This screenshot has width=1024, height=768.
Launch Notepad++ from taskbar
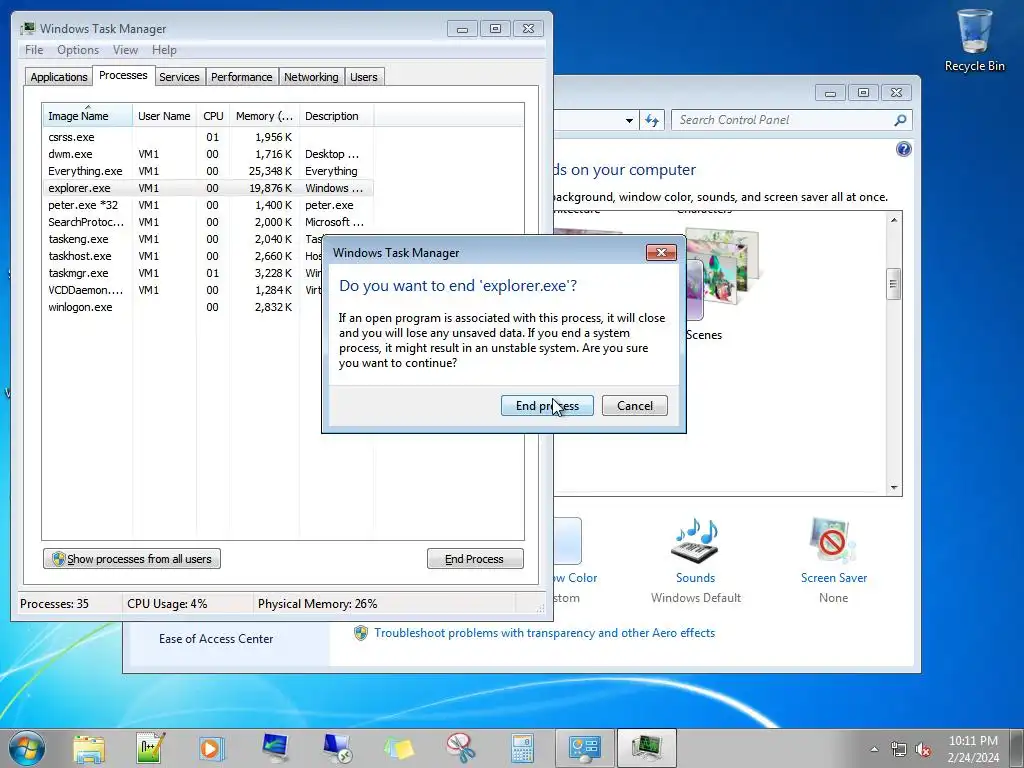[151, 748]
